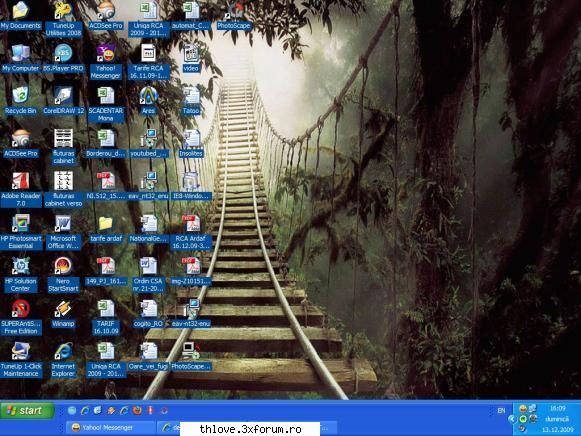Open the Insolites document icon
The height and width of the screenshot is (436, 581).
pyautogui.click(x=191, y=143)
